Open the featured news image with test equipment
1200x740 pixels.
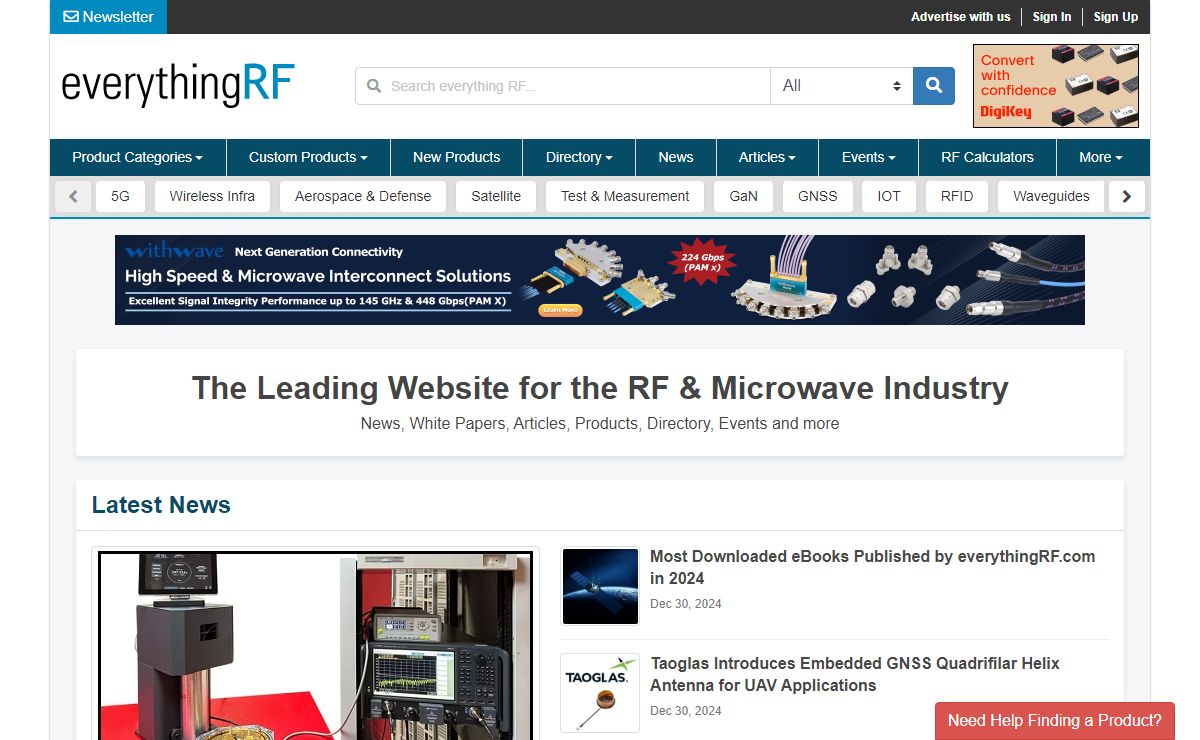[315, 645]
